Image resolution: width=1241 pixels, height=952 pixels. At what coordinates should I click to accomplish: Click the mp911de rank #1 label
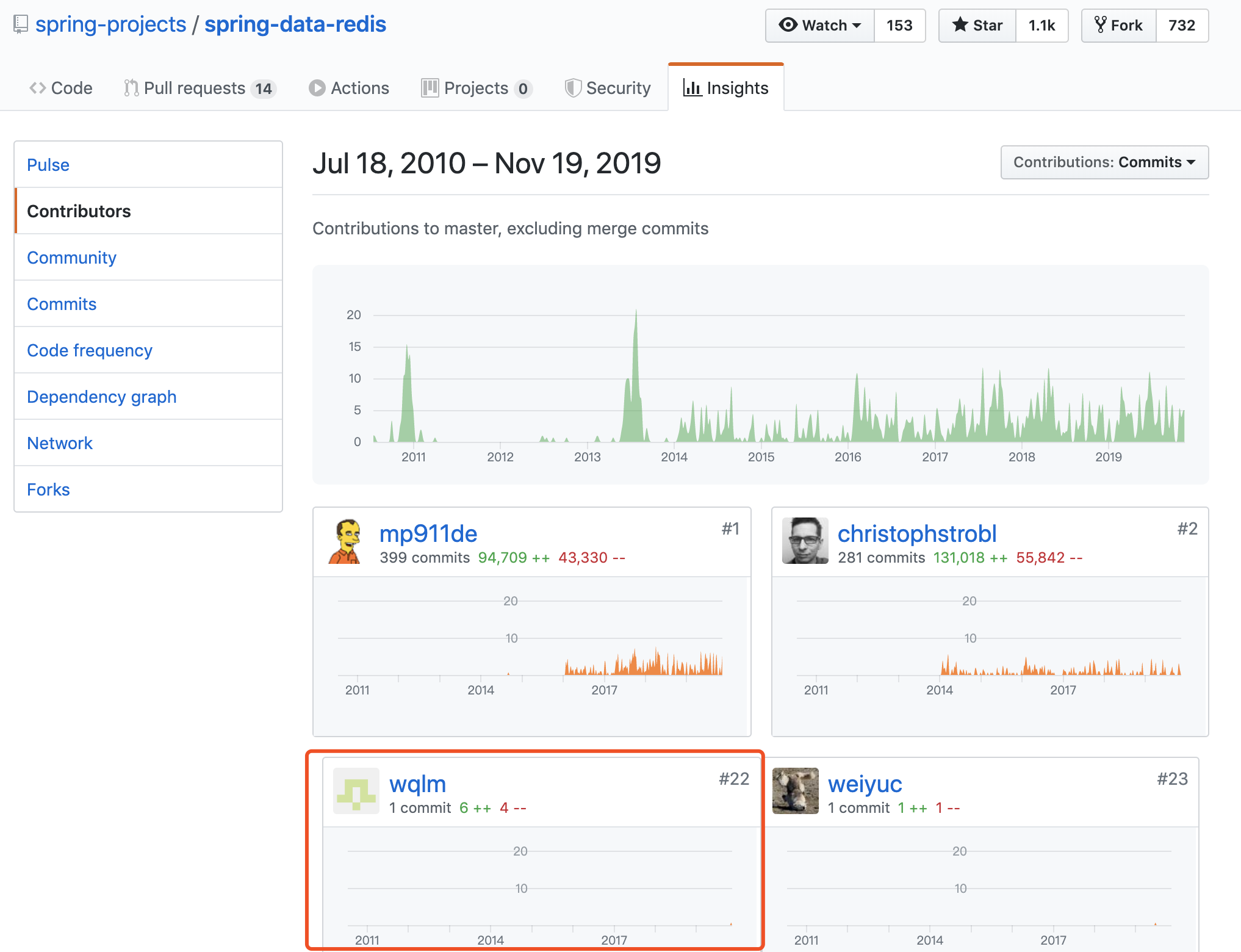(730, 528)
